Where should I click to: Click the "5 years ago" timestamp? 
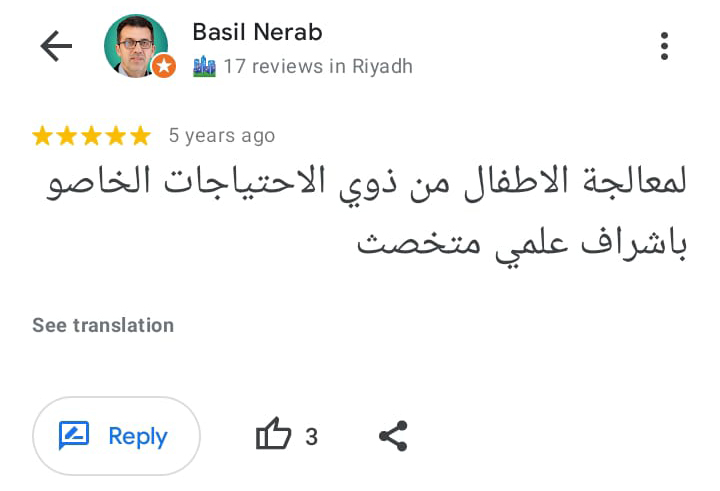point(221,136)
